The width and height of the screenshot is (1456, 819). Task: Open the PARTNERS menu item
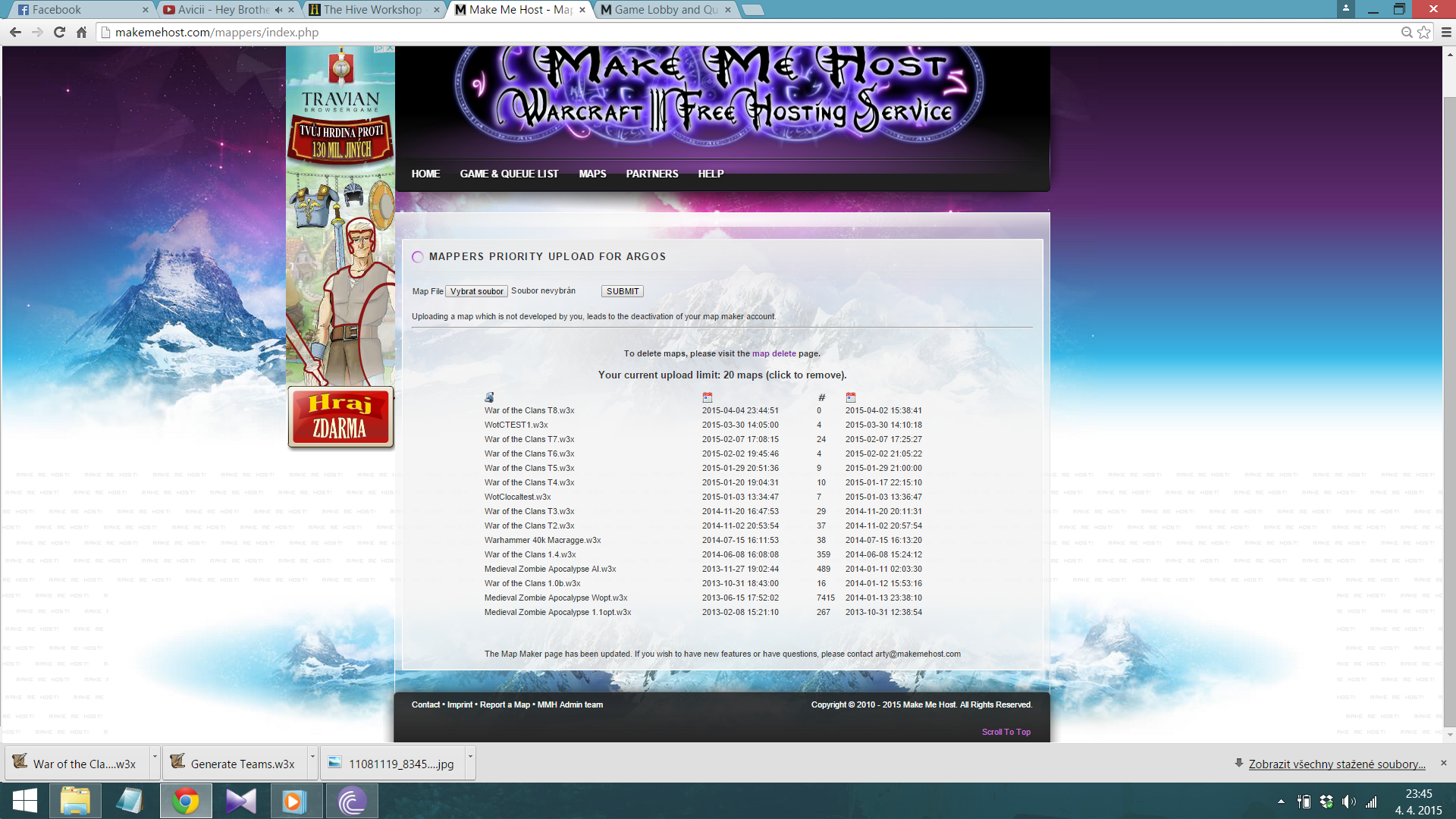pos(652,174)
